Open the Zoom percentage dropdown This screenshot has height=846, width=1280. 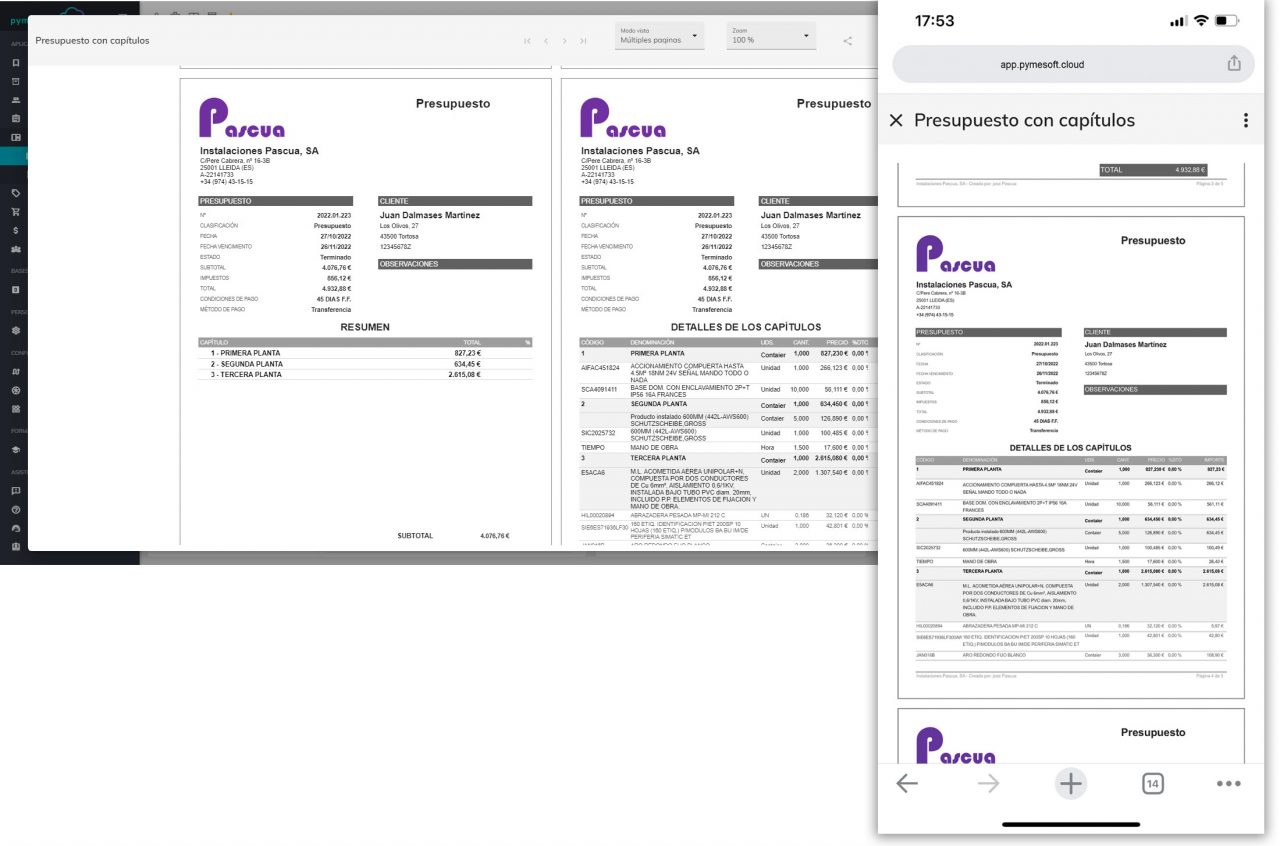(x=770, y=37)
